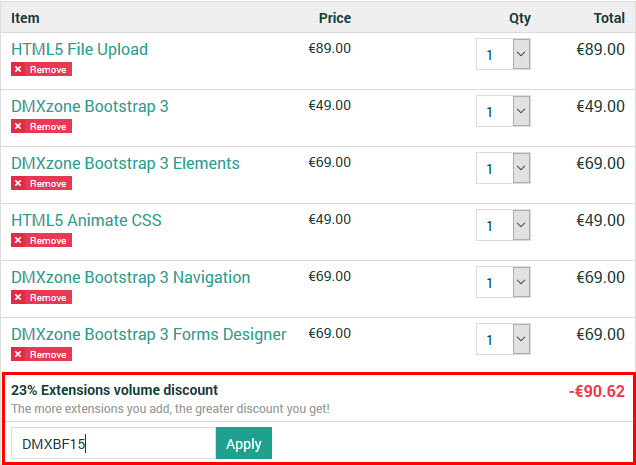Click the €69.00 price for Bootstrap 3 Navigation
Viewport: 636px width, 465px height.
[330, 277]
